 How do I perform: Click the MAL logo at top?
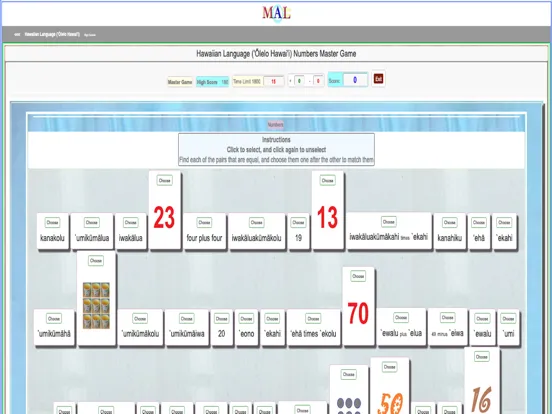[276, 13]
